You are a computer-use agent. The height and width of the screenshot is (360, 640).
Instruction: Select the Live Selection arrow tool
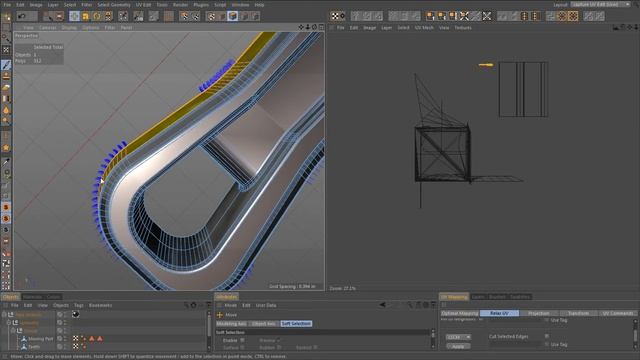[49, 16]
